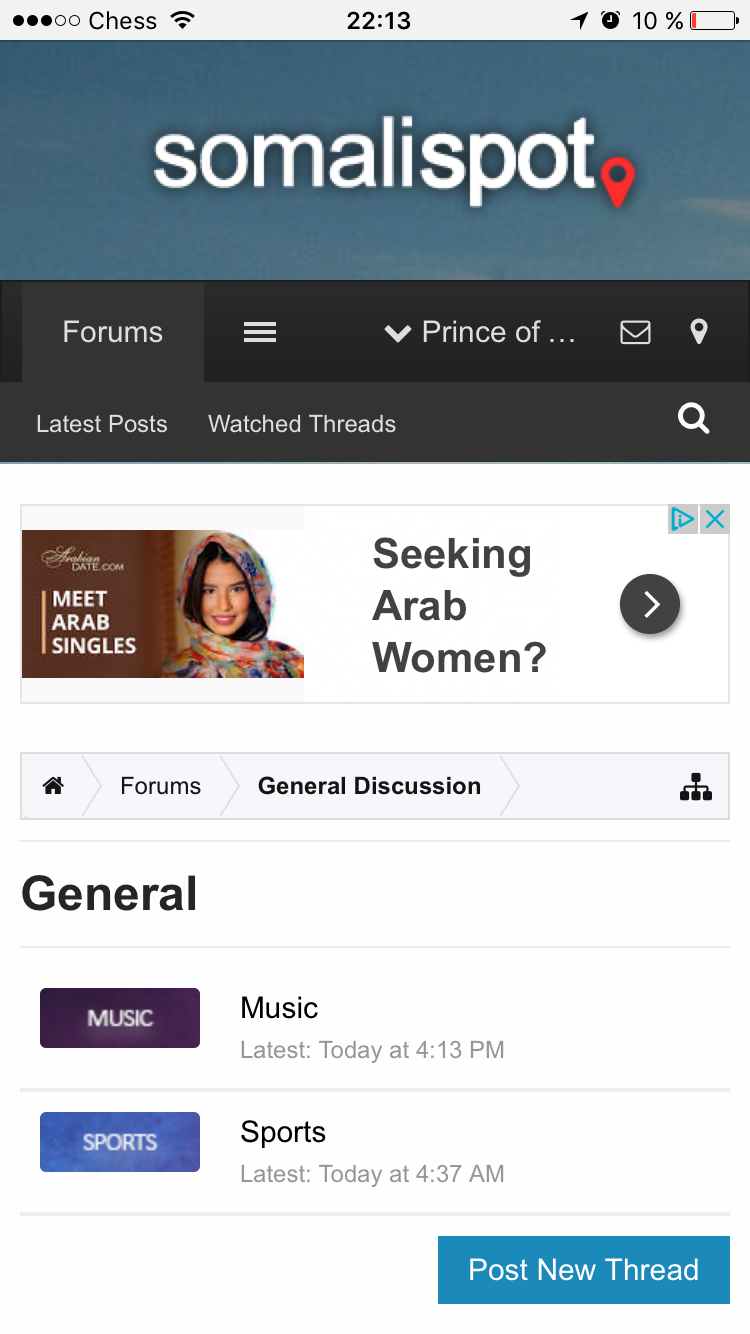Click Forums in the breadcrumb
750x1334 pixels.
point(160,786)
